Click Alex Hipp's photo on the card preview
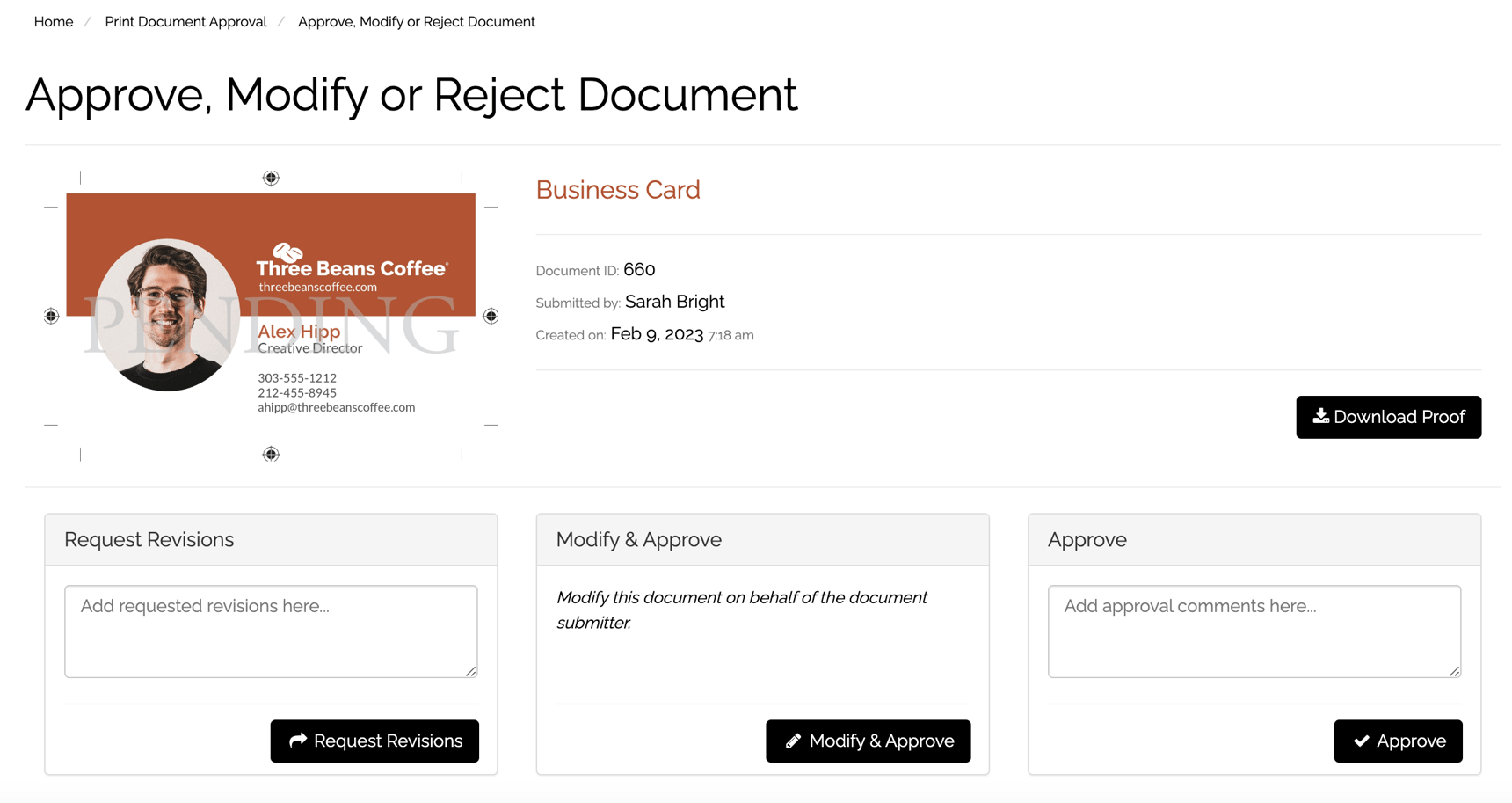Image resolution: width=1512 pixels, height=803 pixels. (x=167, y=314)
